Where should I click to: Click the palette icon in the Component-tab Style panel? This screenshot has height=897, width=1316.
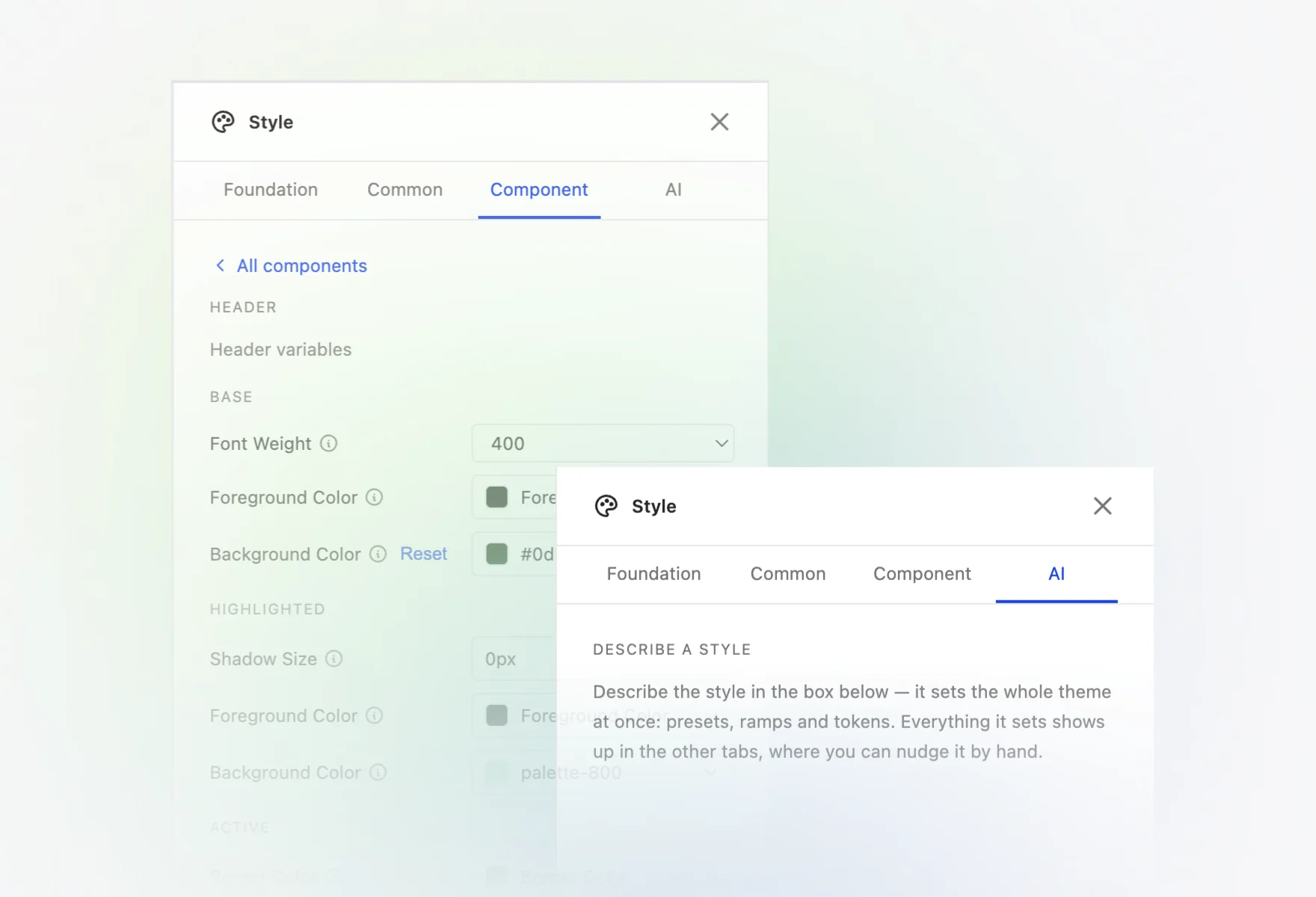point(223,122)
